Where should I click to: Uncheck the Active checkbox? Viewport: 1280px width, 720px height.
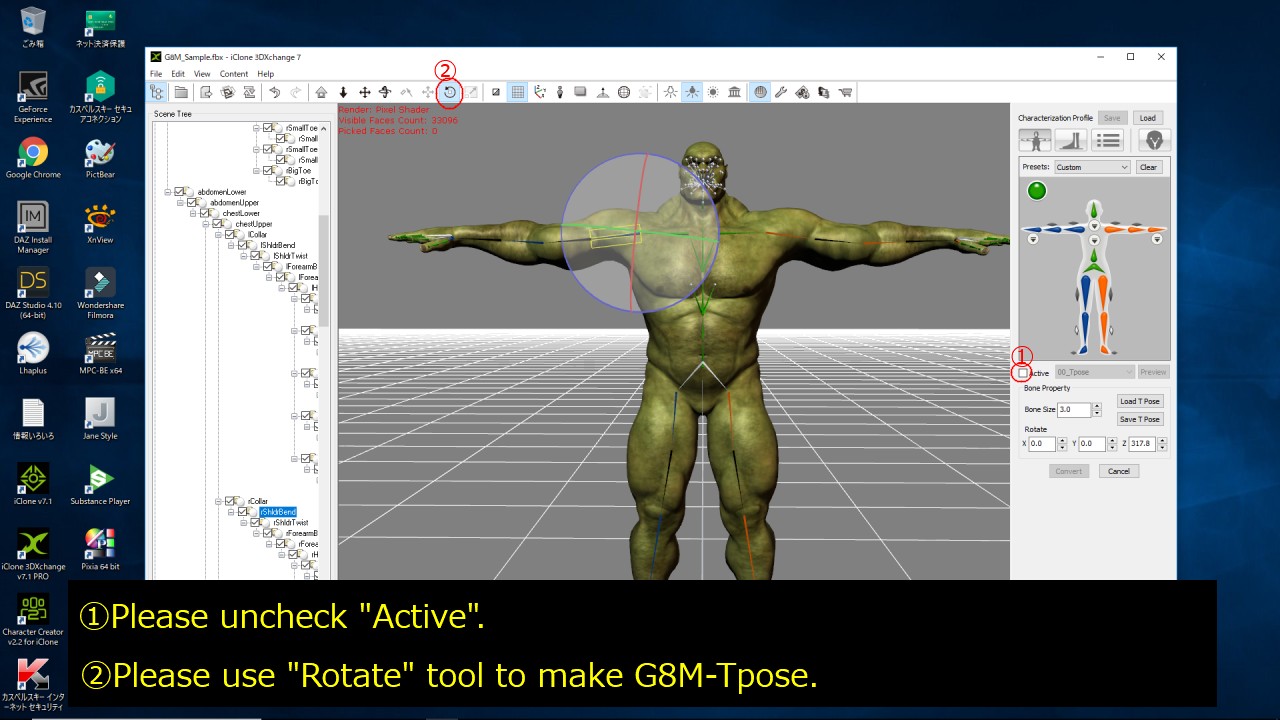pos(1023,373)
